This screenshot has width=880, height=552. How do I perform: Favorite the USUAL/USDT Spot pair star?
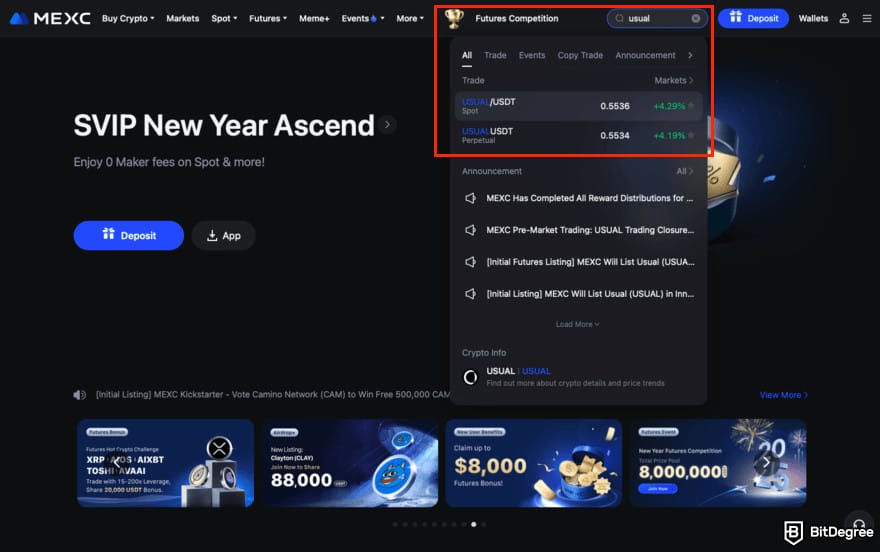691,105
